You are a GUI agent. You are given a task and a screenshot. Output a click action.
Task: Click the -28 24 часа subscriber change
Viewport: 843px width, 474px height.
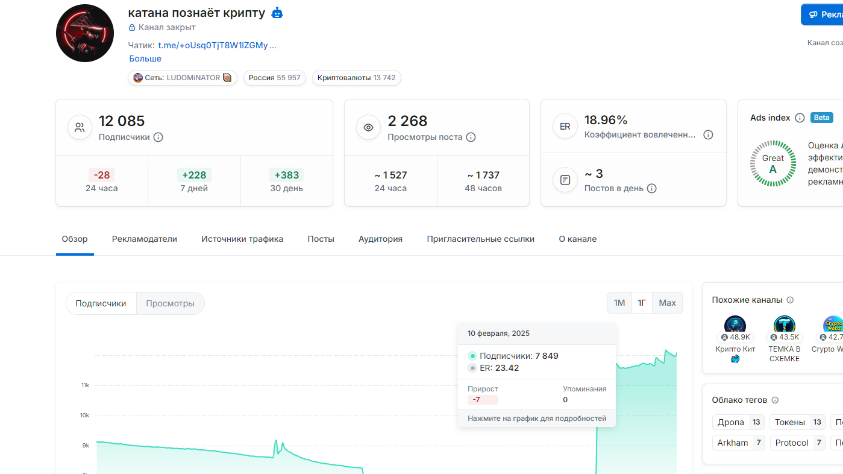pyautogui.click(x=102, y=181)
